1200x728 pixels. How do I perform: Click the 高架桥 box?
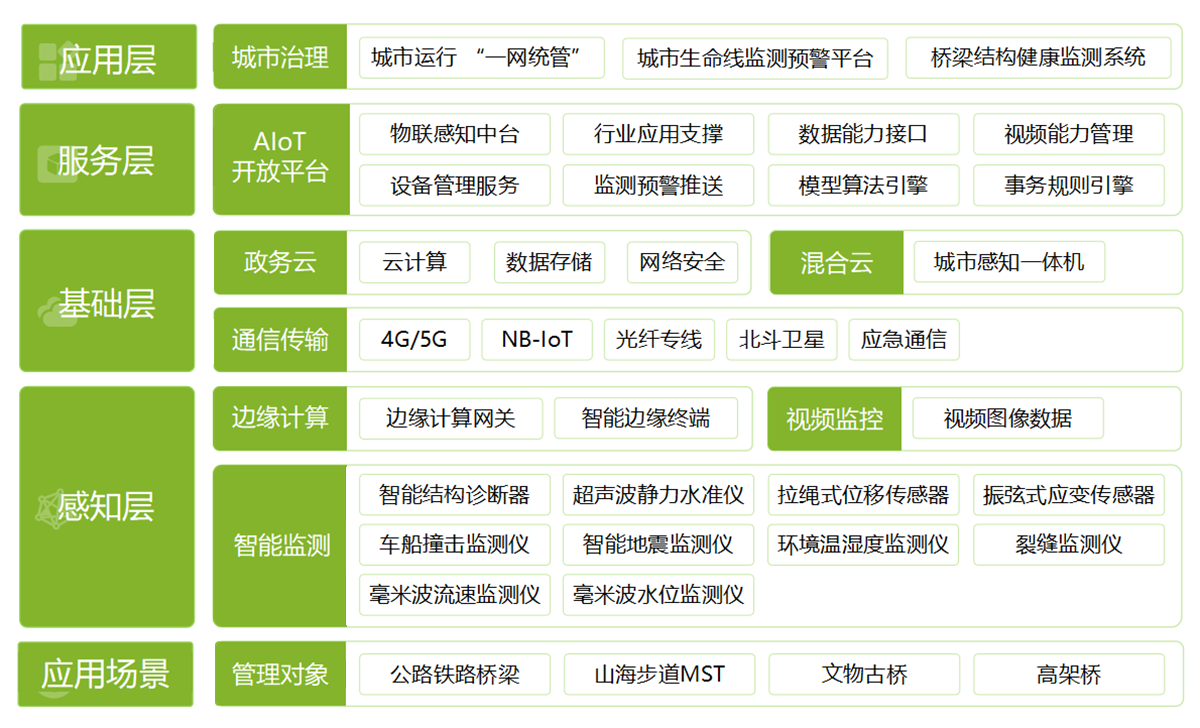[1069, 675]
